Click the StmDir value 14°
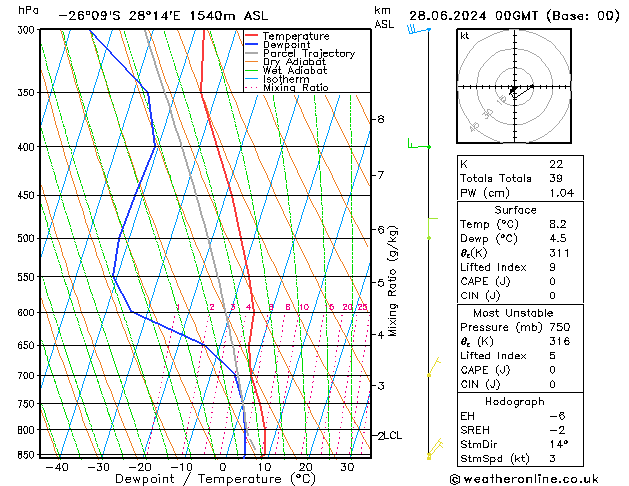 point(559,444)
